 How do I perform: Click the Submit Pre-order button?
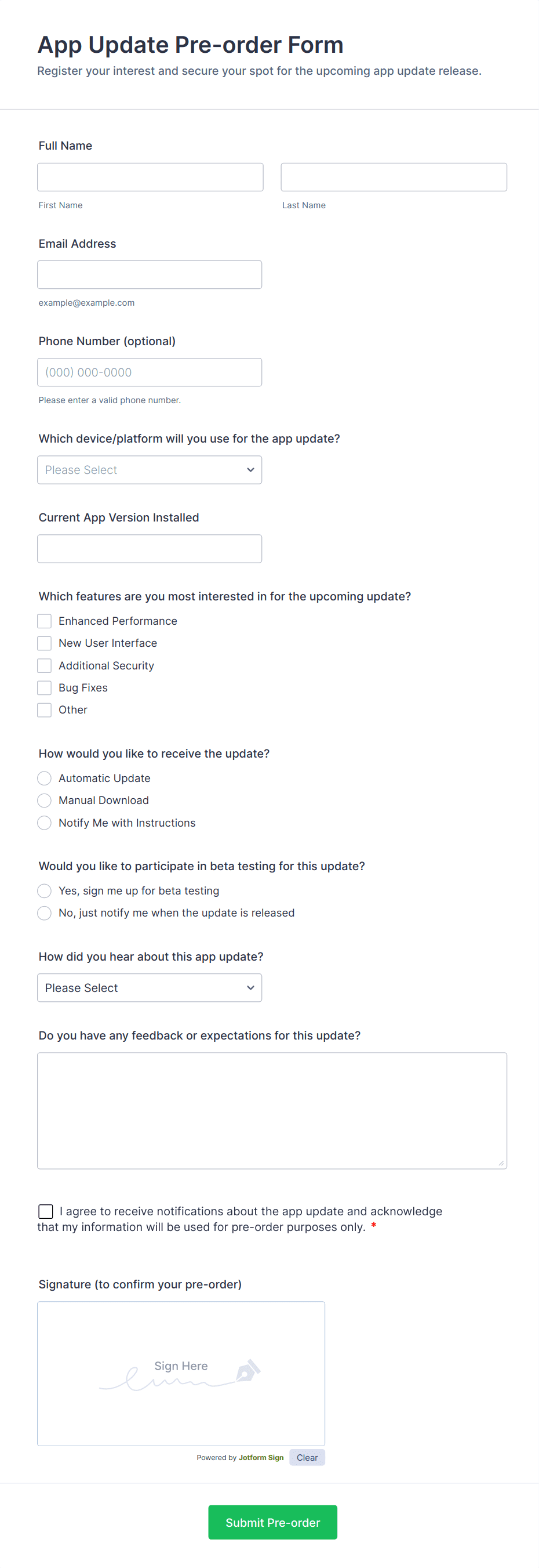coord(272,1522)
